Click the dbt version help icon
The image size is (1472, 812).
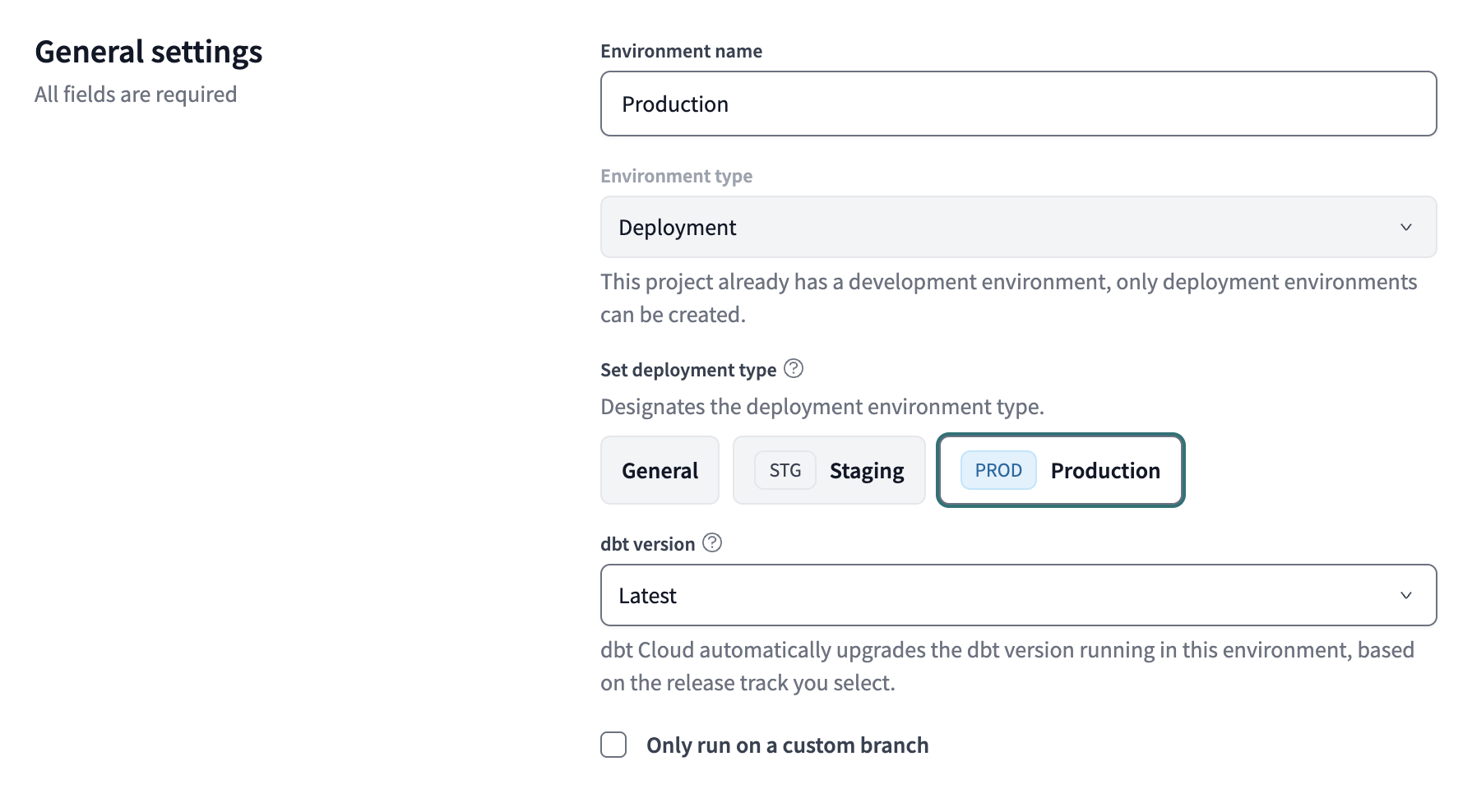tap(712, 542)
